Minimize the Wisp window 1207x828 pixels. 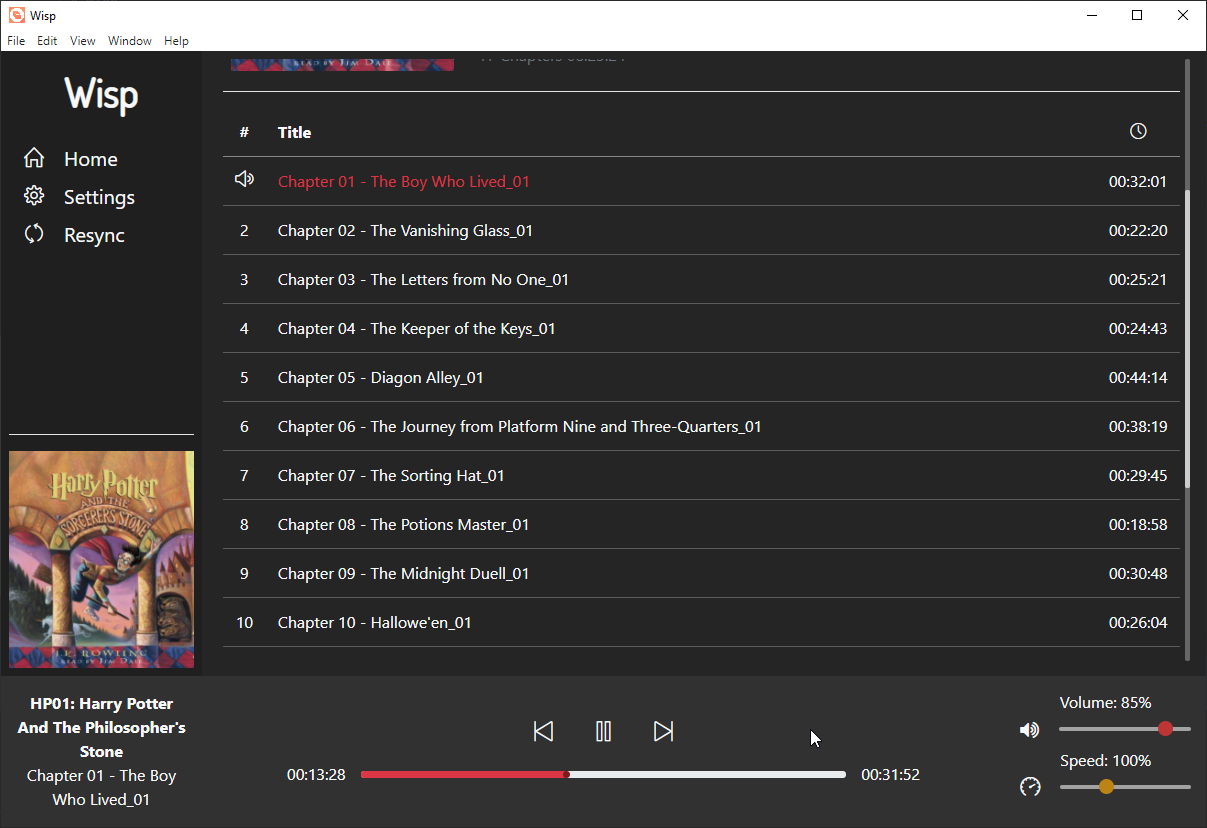click(x=1091, y=15)
